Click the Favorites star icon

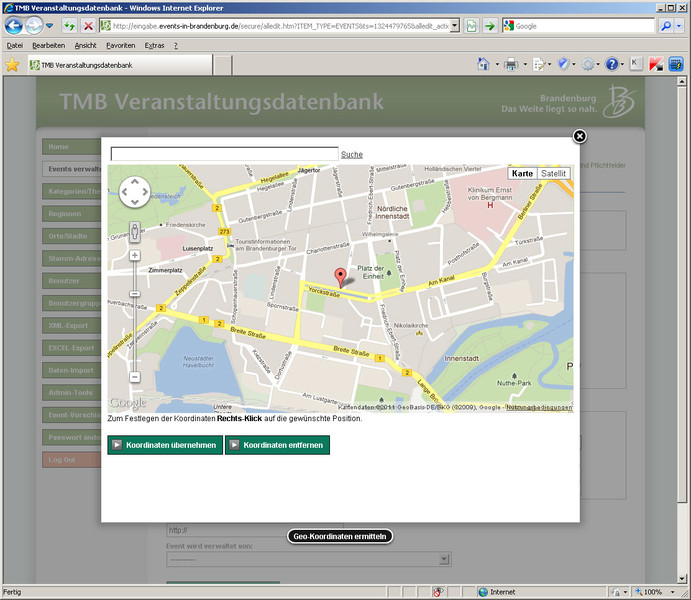pos(12,65)
